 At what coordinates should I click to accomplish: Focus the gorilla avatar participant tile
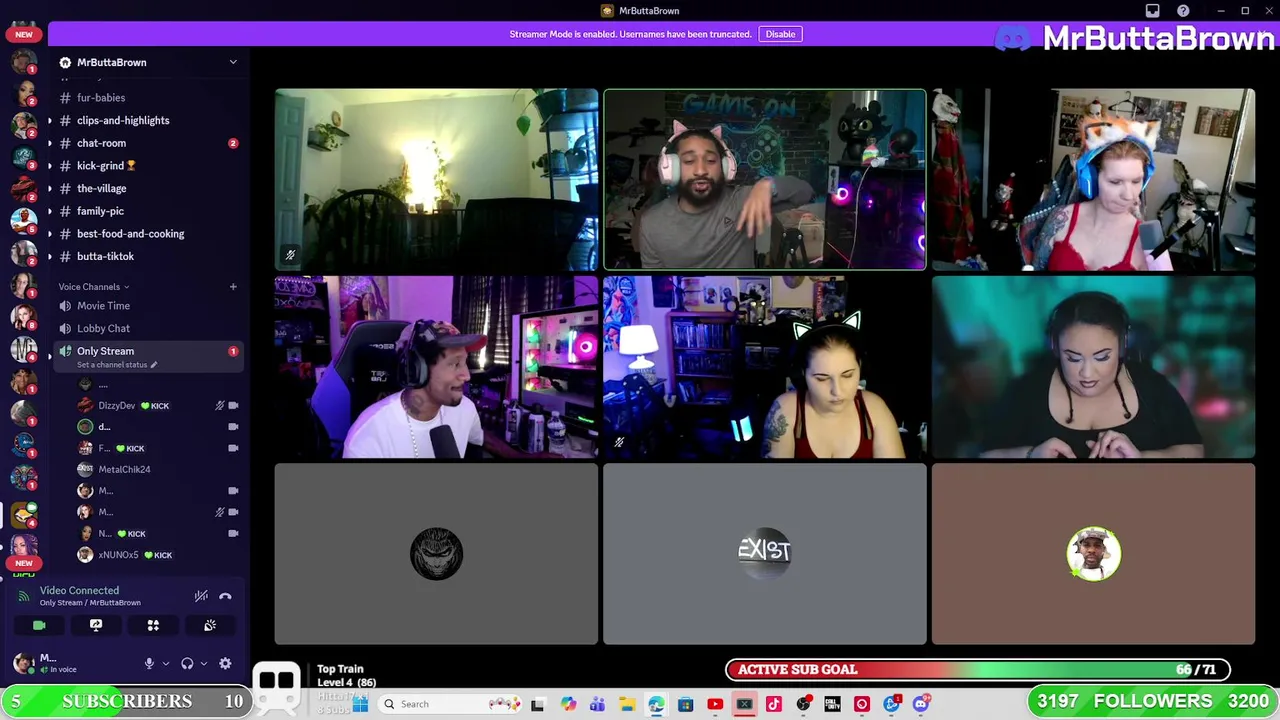point(436,554)
